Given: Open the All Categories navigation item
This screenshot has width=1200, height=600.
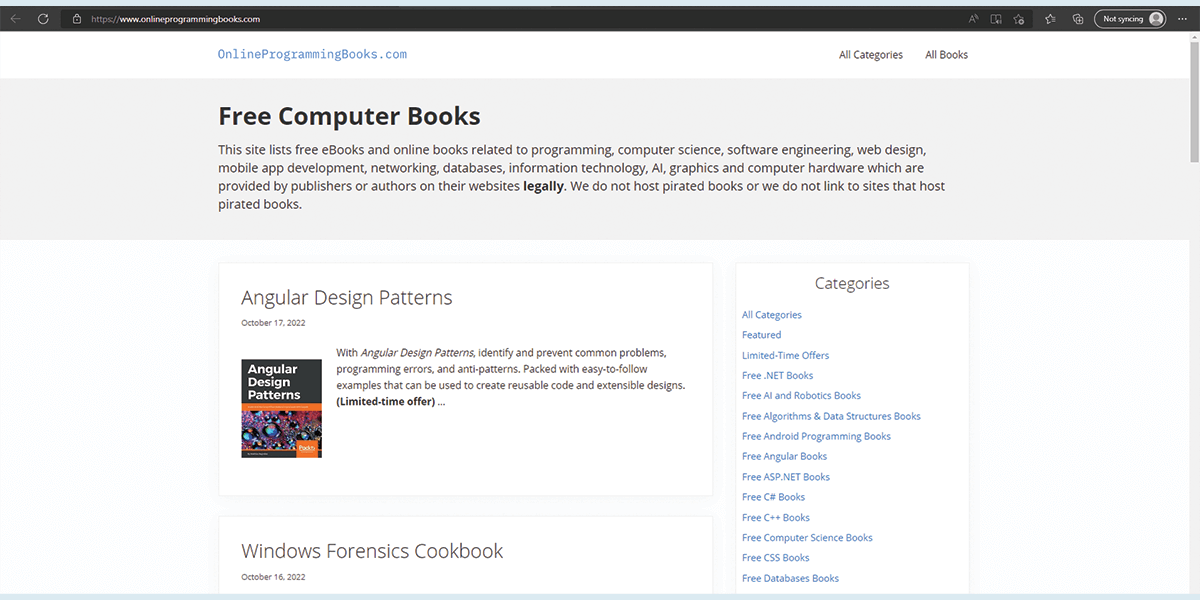Looking at the screenshot, I should (870, 54).
